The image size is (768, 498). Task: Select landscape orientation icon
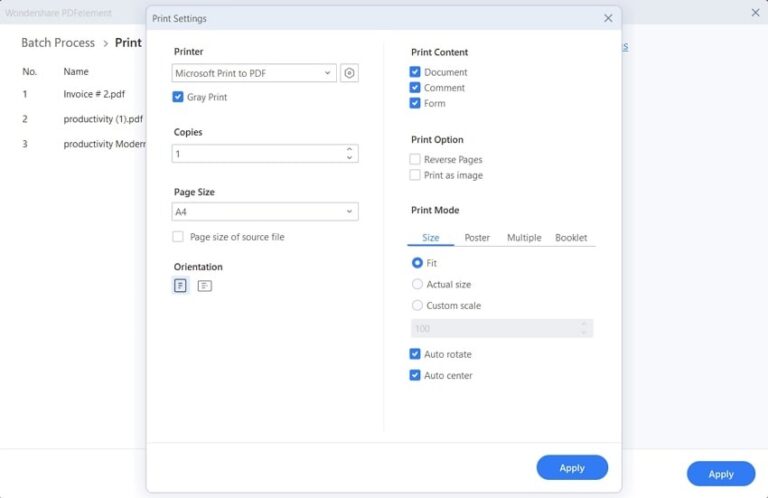(x=204, y=286)
